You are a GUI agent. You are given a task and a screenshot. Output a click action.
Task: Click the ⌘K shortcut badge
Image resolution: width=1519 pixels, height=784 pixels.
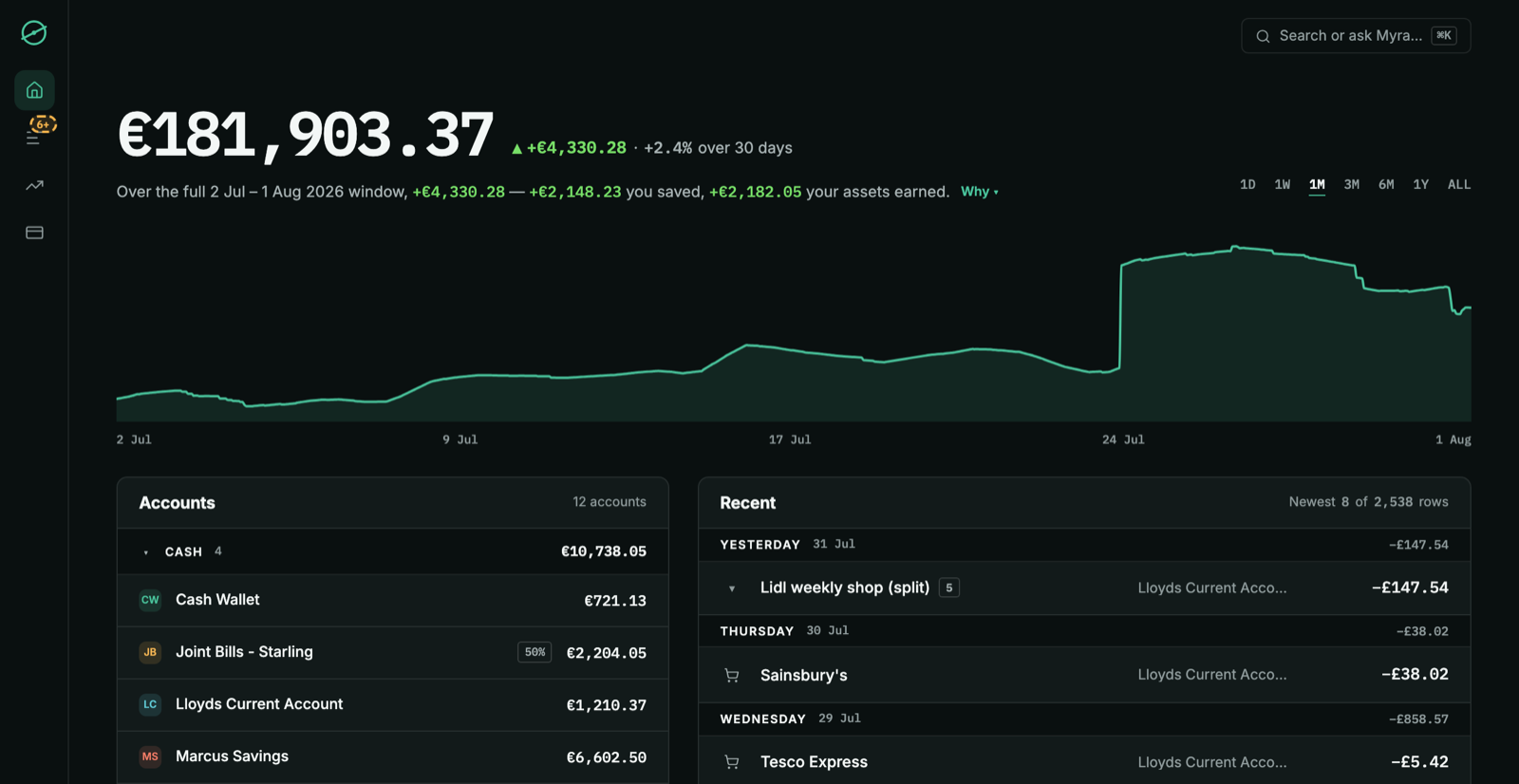1444,36
